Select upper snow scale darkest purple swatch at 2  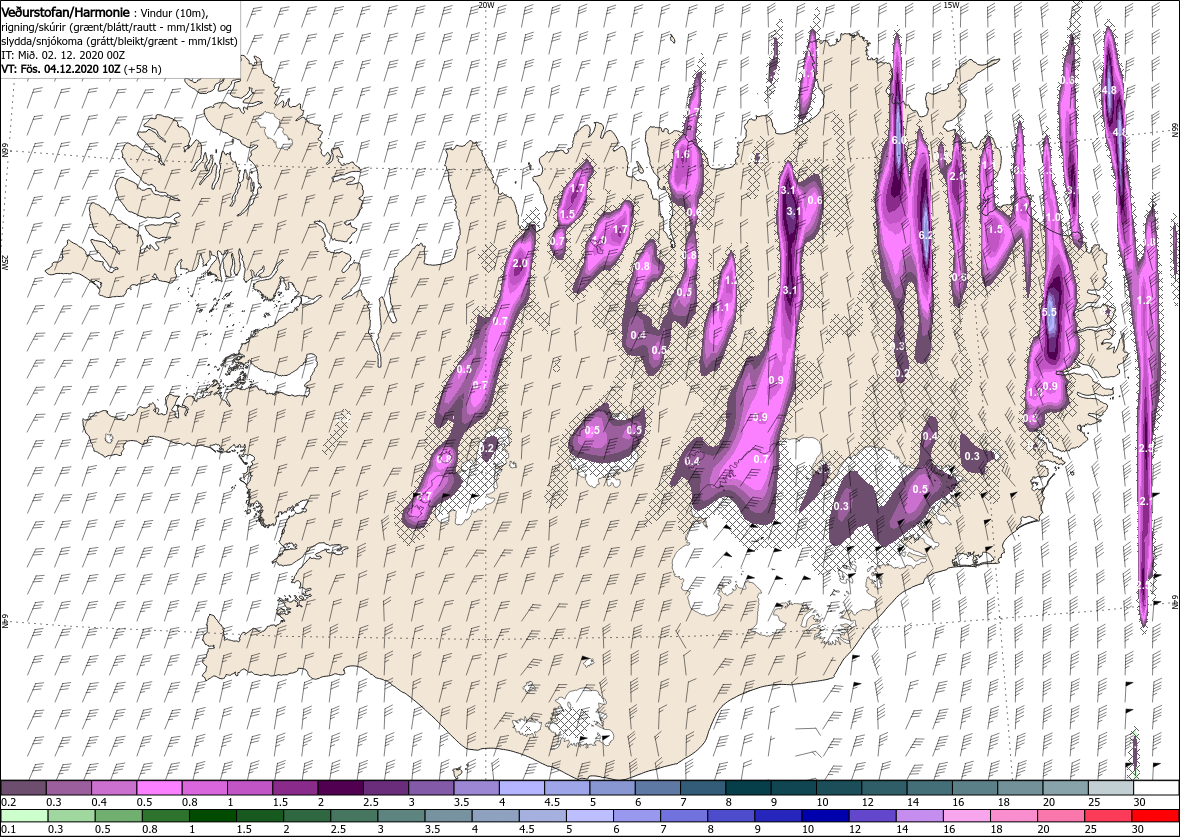pos(340,788)
